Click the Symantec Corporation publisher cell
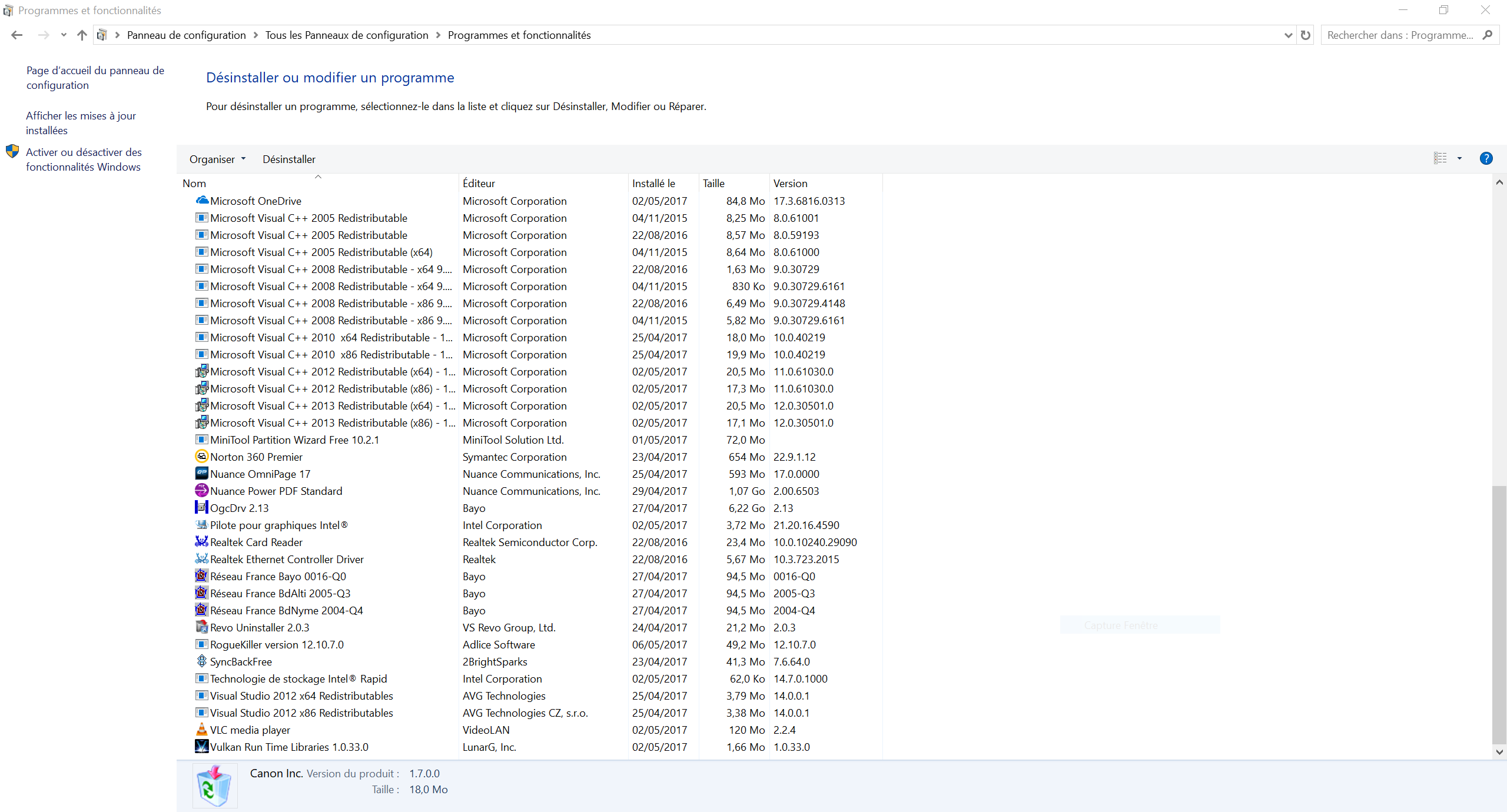This screenshot has width=1507, height=812. coord(514,457)
